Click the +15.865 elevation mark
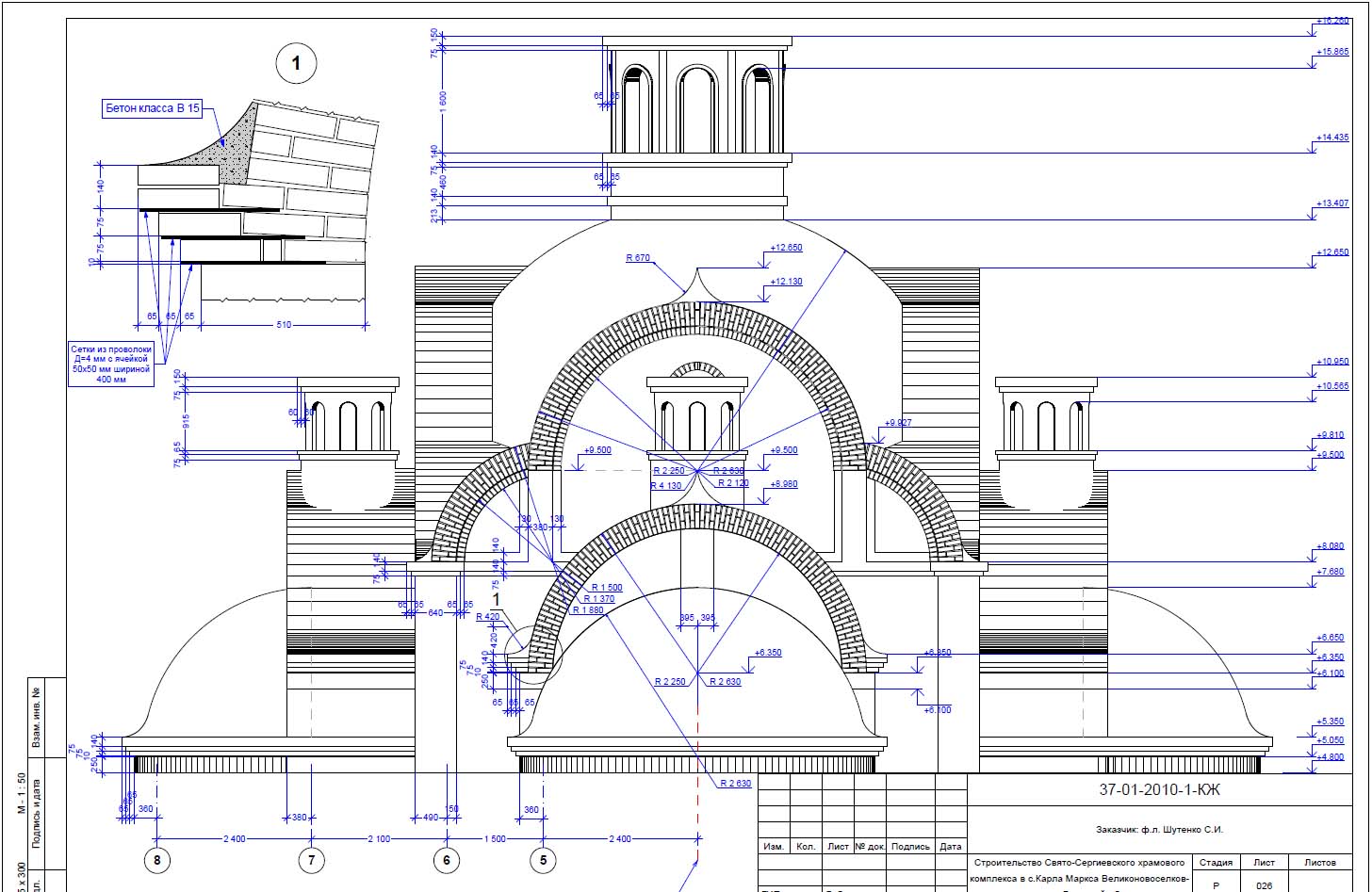1372x892 pixels. (x=1332, y=52)
